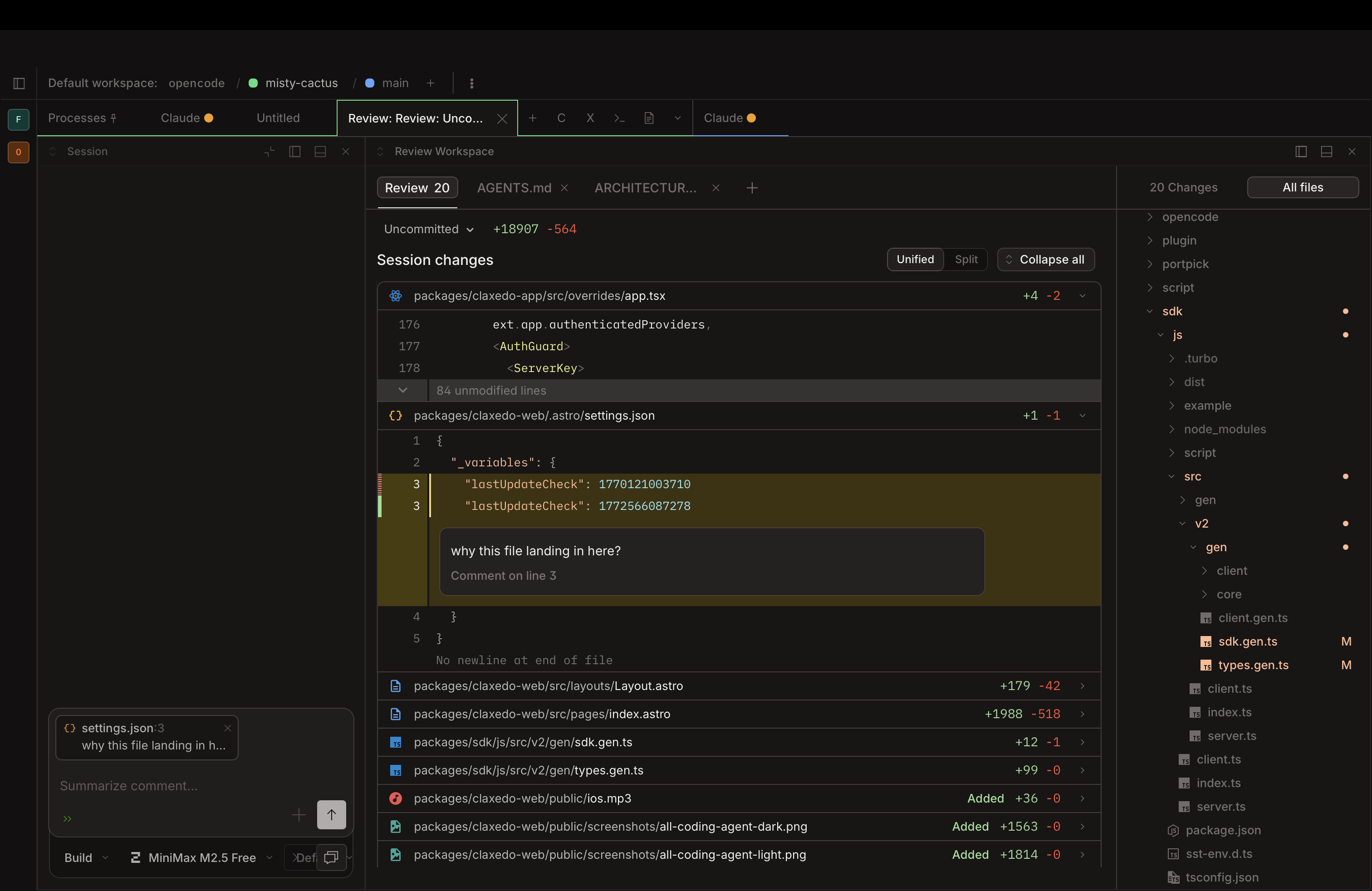
Task: Toggle the All files filter
Action: point(1302,187)
